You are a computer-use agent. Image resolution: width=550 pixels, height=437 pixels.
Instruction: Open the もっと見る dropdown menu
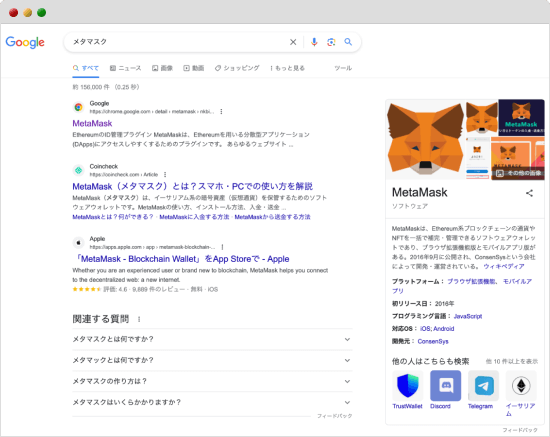point(287,68)
